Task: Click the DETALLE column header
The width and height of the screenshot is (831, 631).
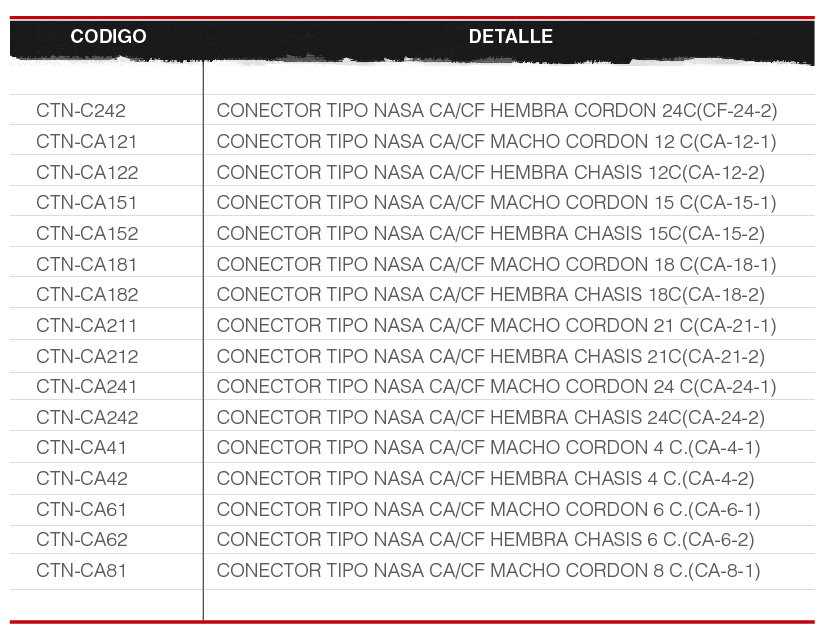Action: pyautogui.click(x=510, y=37)
